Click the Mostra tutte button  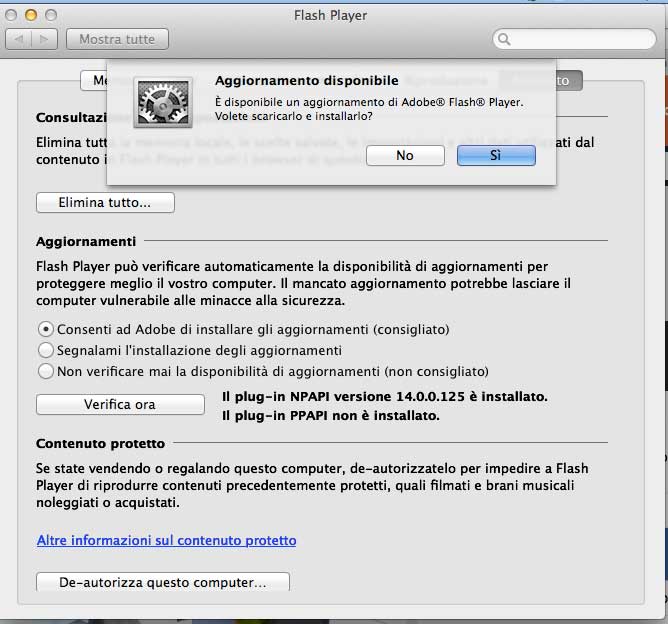click(x=117, y=39)
